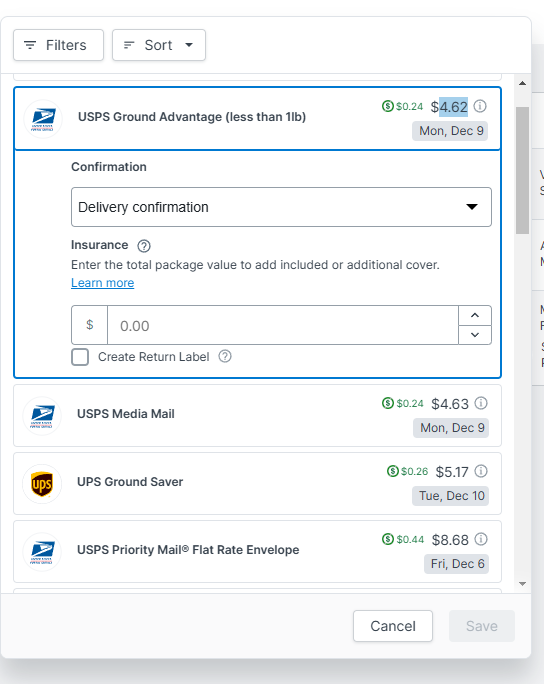Click the scrollbar down arrow
The height and width of the screenshot is (684, 544).
pyautogui.click(x=522, y=584)
